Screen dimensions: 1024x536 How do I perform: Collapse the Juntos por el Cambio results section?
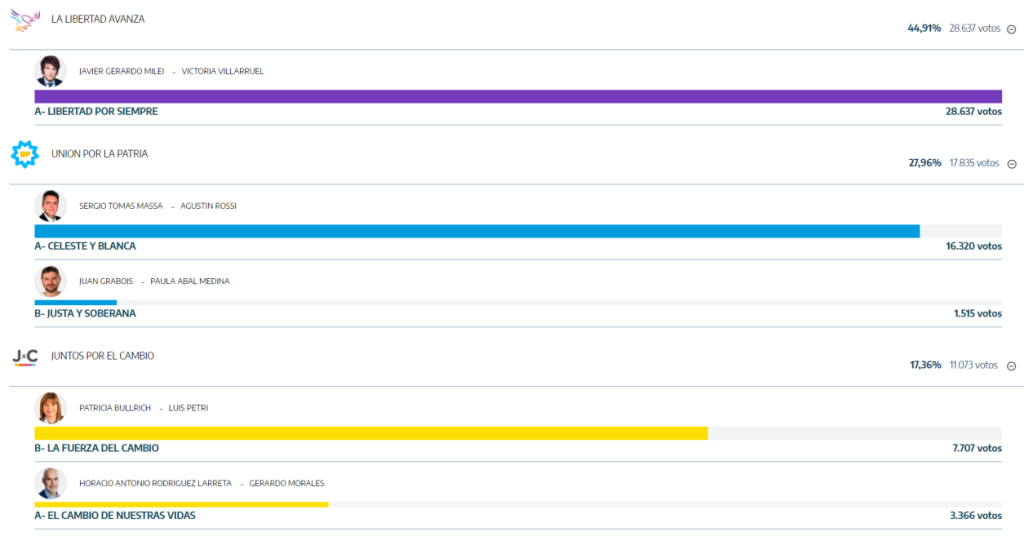pyautogui.click(x=1012, y=366)
